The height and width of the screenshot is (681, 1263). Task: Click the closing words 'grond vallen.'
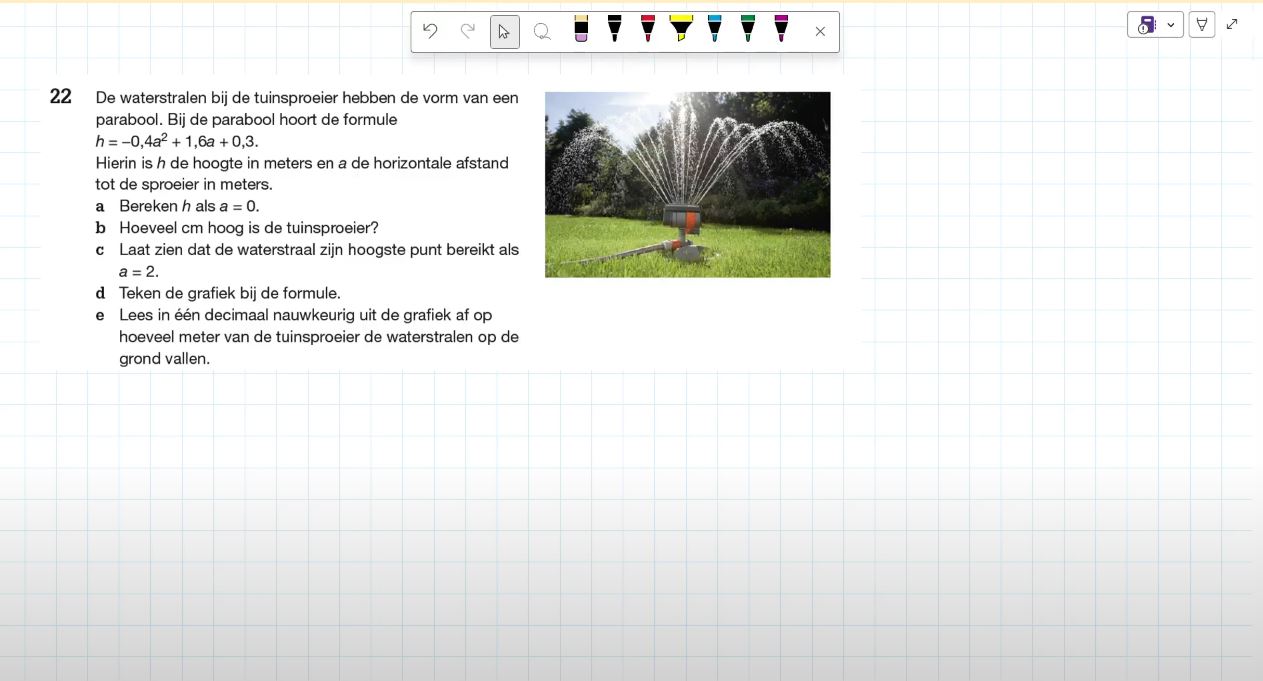pyautogui.click(x=165, y=359)
